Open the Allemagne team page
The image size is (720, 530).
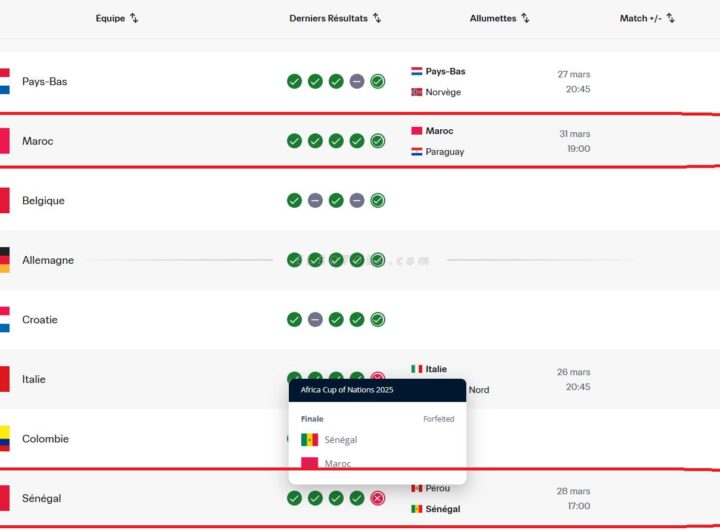pyautogui.click(x=48, y=260)
